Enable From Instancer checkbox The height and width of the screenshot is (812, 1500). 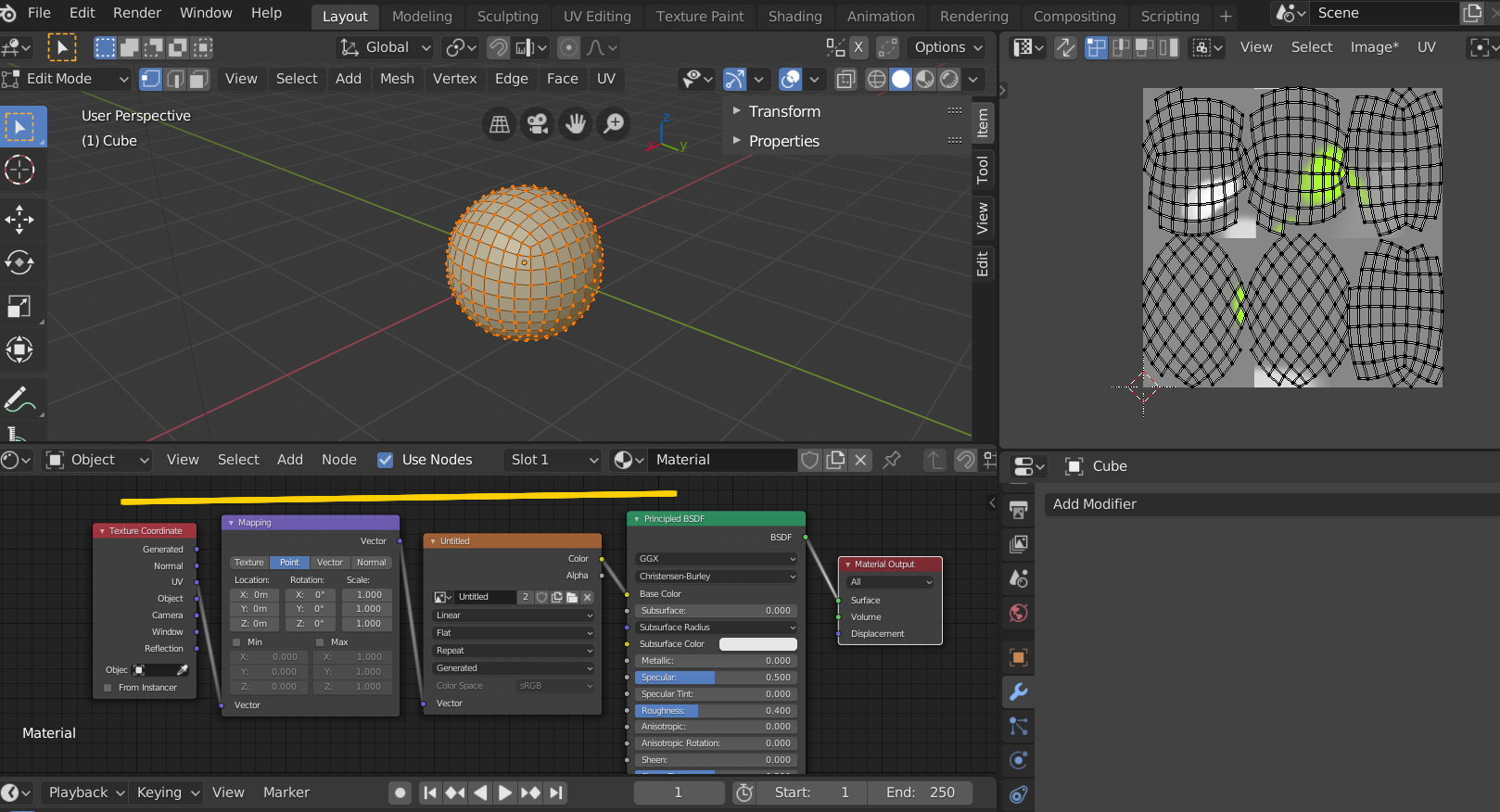point(108,688)
